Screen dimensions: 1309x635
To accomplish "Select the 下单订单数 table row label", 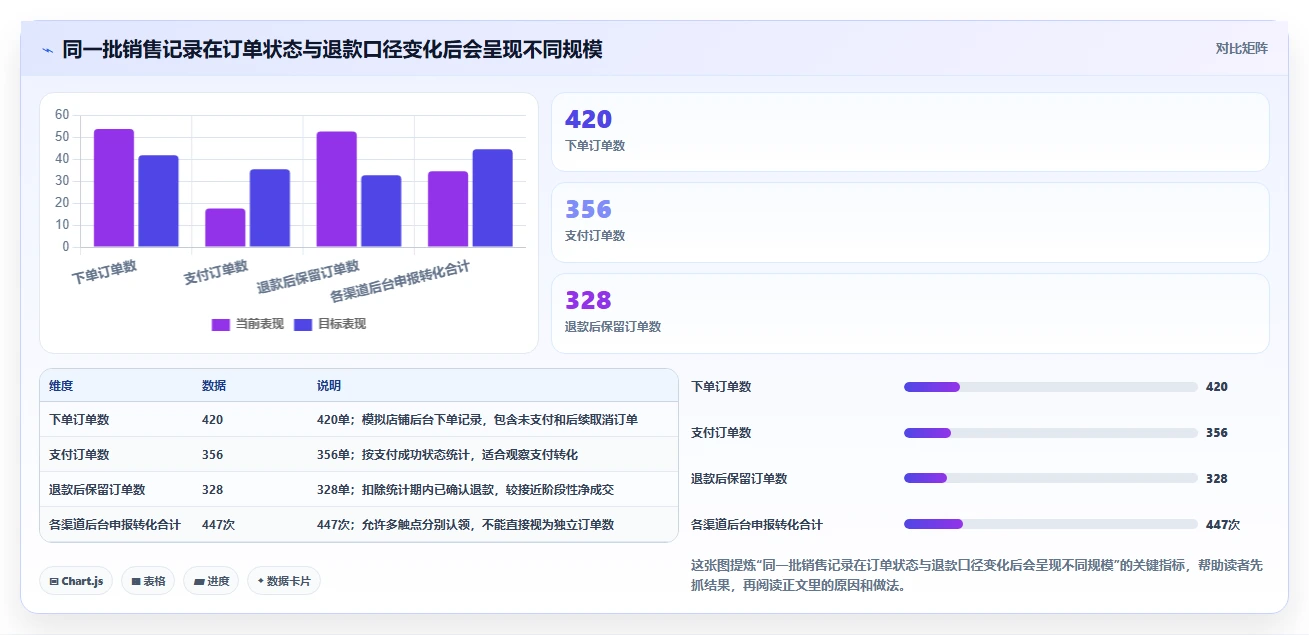I will click(79, 420).
